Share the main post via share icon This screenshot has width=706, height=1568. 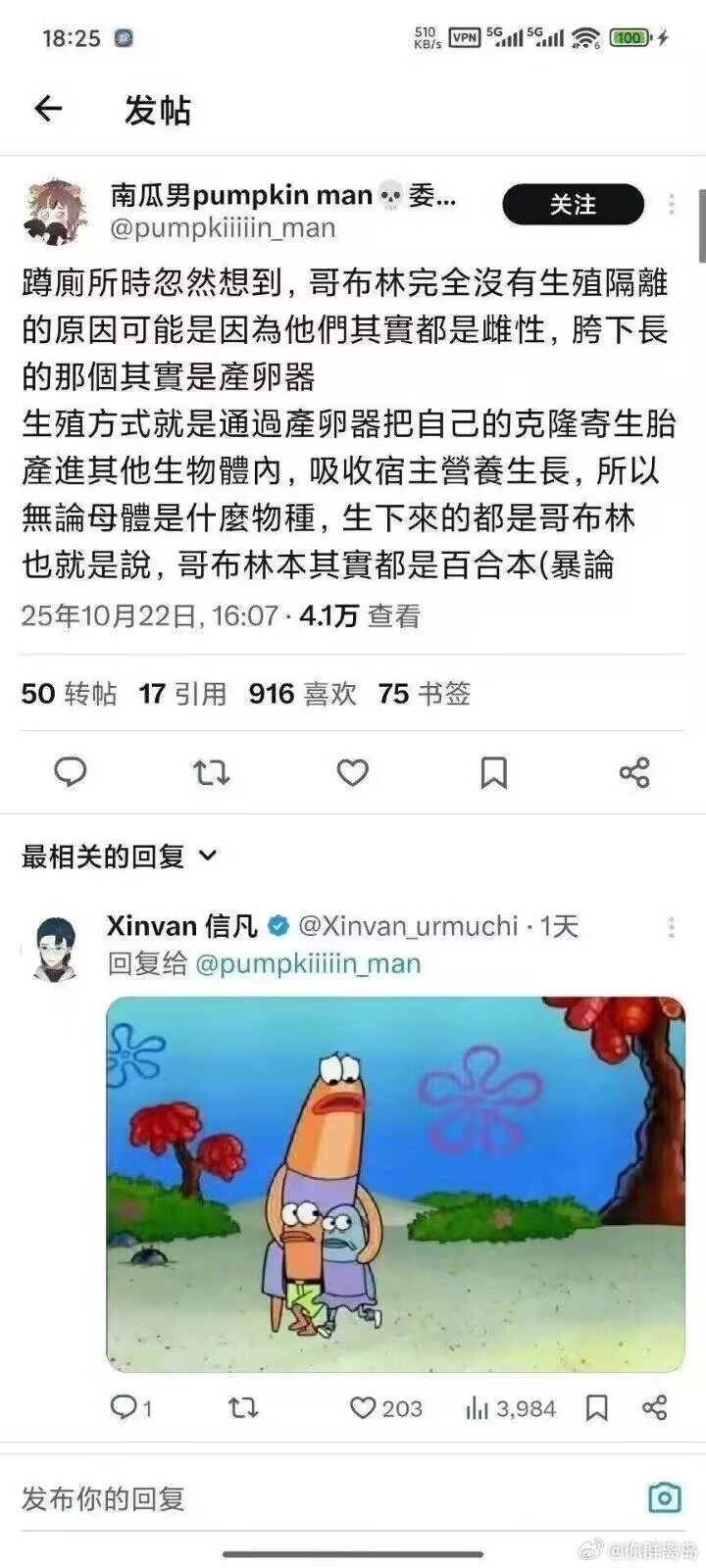coord(634,772)
